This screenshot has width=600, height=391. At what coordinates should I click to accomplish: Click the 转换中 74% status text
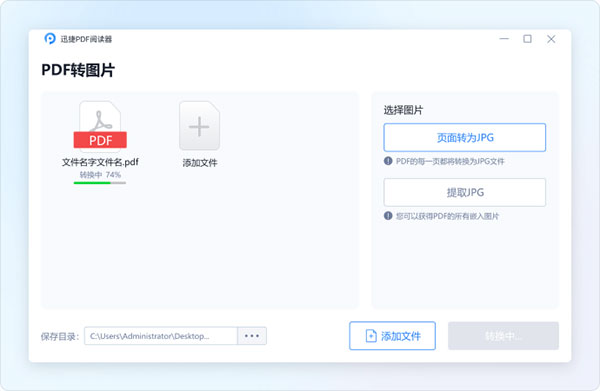(x=100, y=175)
